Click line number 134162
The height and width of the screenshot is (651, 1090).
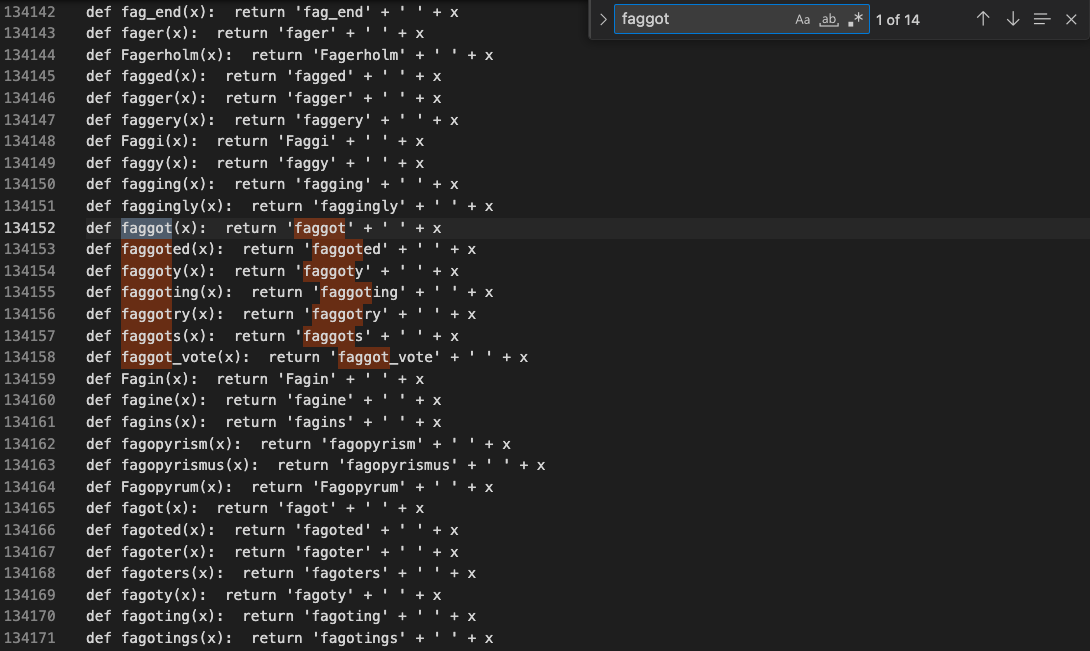pos(30,444)
